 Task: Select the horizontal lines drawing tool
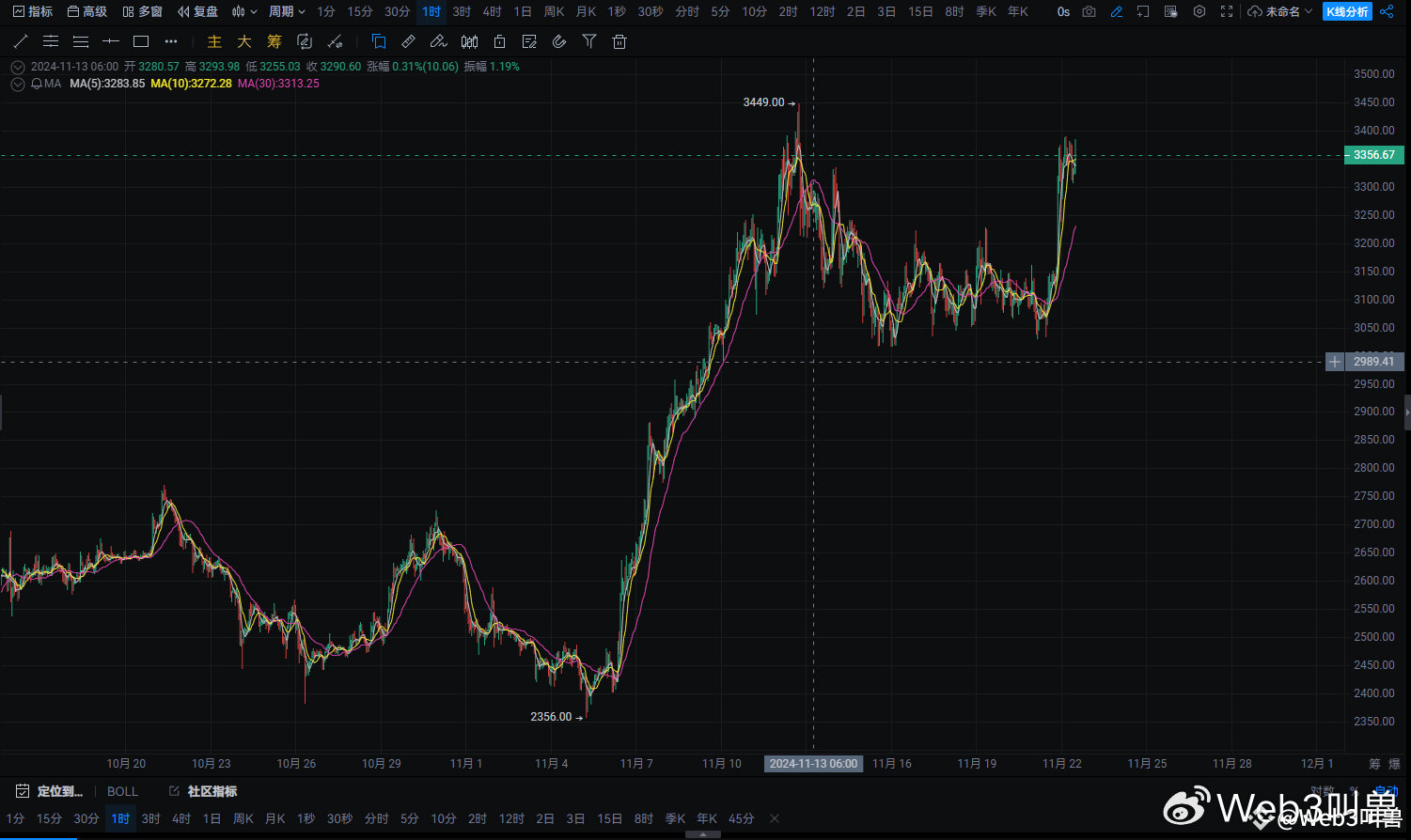(x=81, y=41)
